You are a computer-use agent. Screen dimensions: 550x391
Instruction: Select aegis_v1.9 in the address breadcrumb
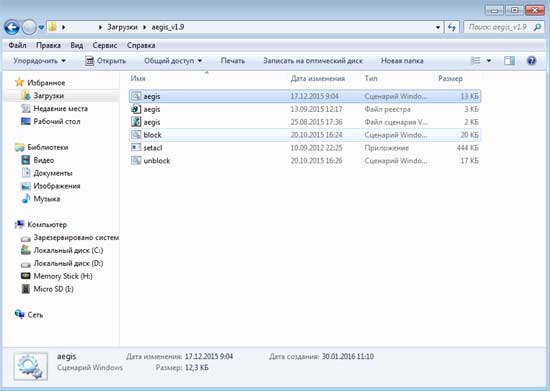point(168,27)
